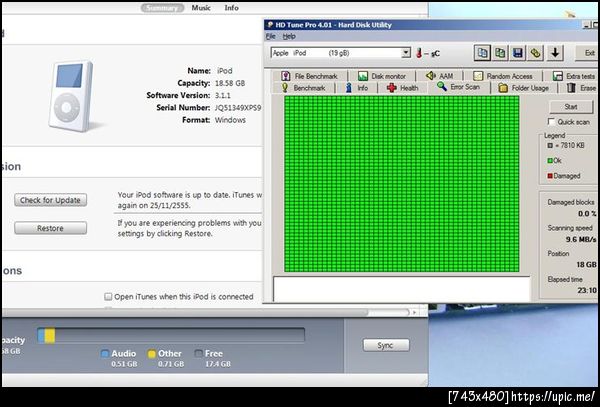Open the Help menu in HD Tune
The height and width of the screenshot is (407, 600).
coord(289,36)
